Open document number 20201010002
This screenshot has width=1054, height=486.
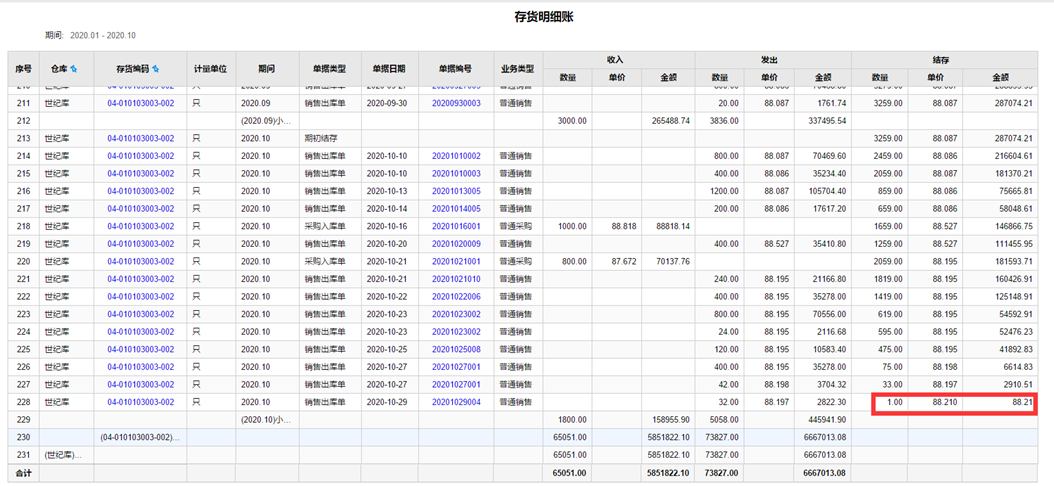456,156
